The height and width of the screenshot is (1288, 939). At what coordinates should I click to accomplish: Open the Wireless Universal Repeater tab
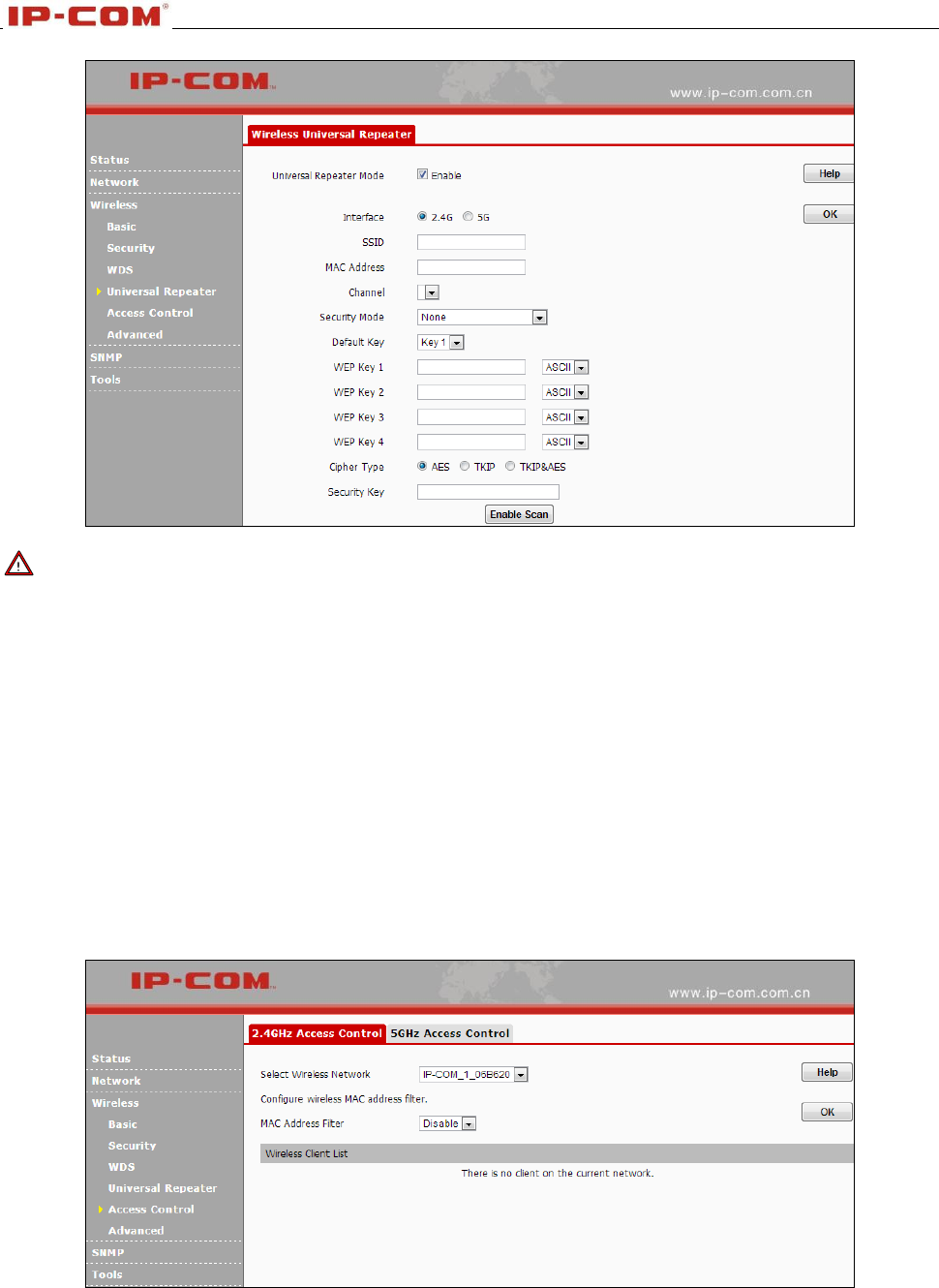331,135
